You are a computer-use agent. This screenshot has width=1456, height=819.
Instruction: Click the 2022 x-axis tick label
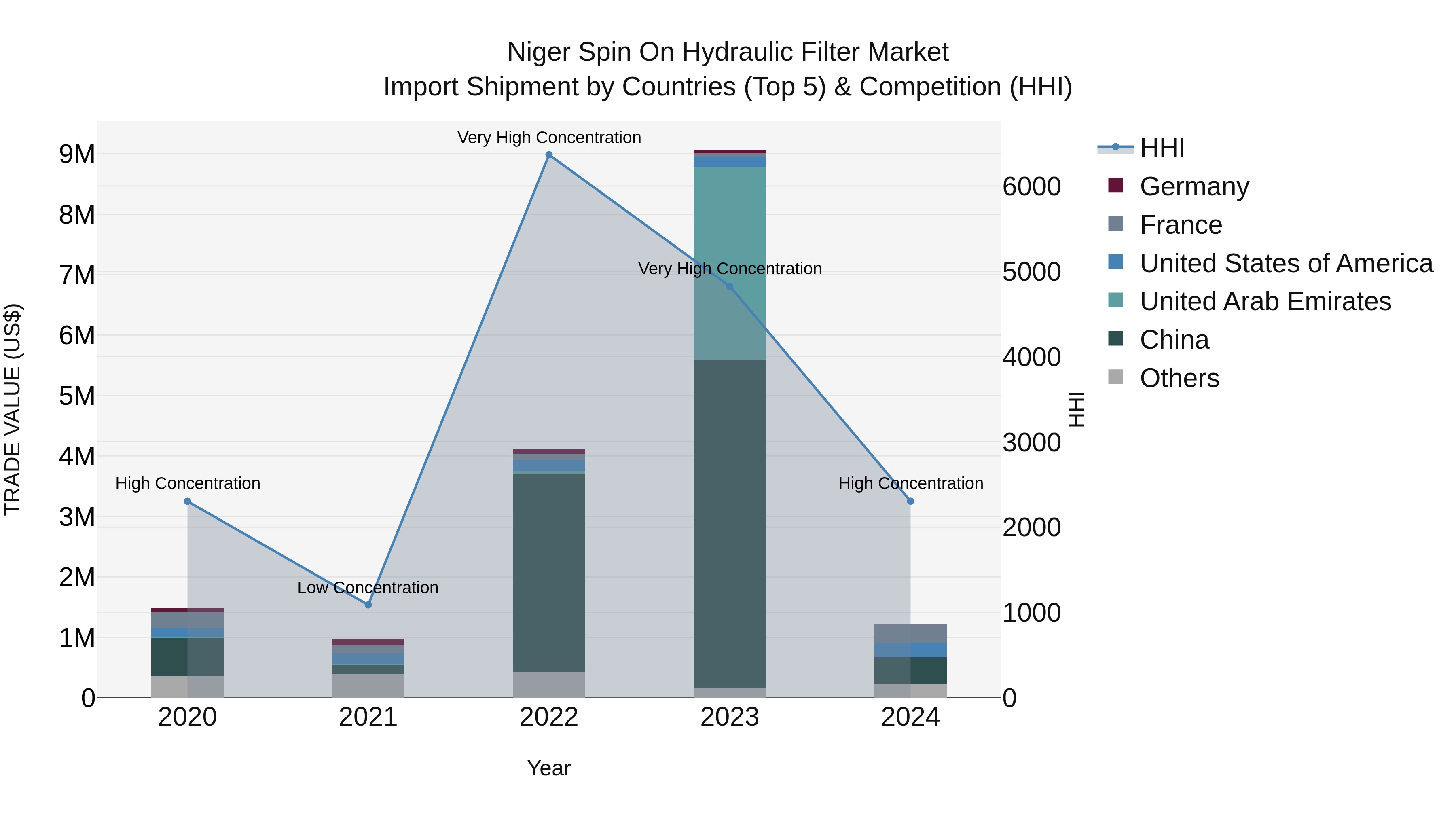pos(549,717)
